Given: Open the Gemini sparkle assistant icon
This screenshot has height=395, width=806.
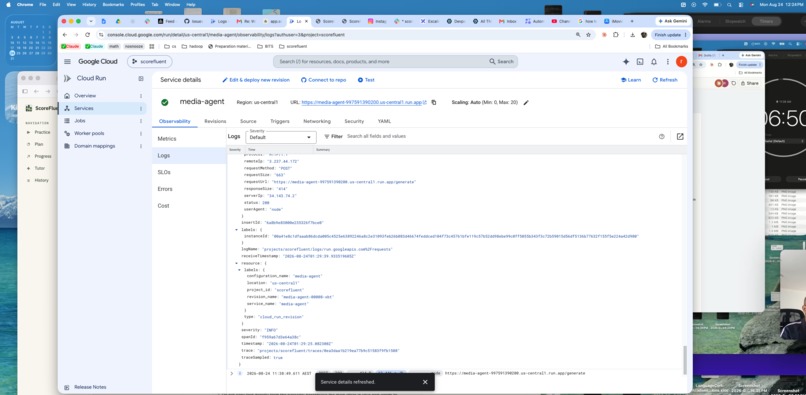Looking at the screenshot, I should point(626,62).
